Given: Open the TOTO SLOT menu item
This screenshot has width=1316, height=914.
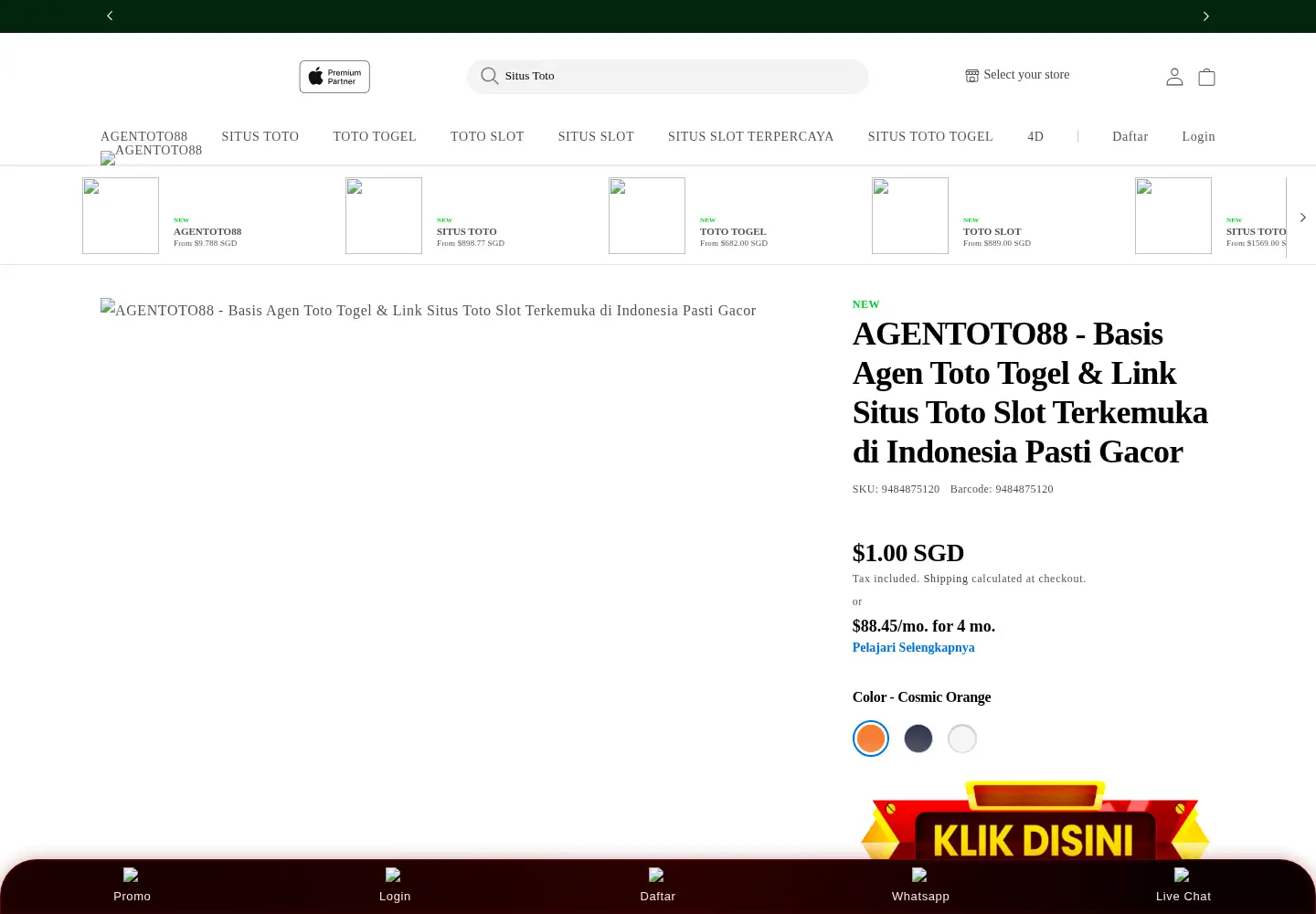Looking at the screenshot, I should (487, 136).
